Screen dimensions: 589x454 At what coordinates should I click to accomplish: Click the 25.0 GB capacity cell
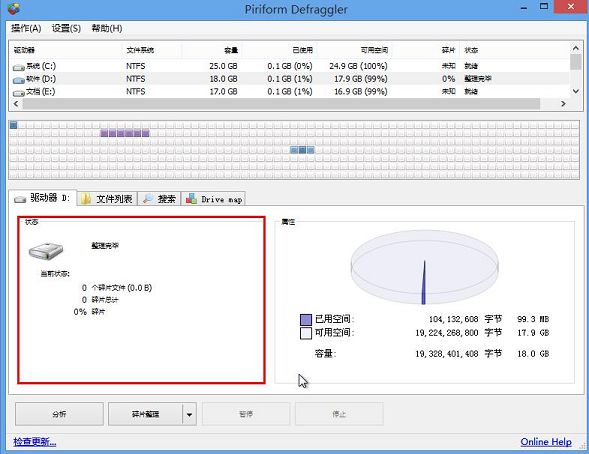[x=223, y=66]
